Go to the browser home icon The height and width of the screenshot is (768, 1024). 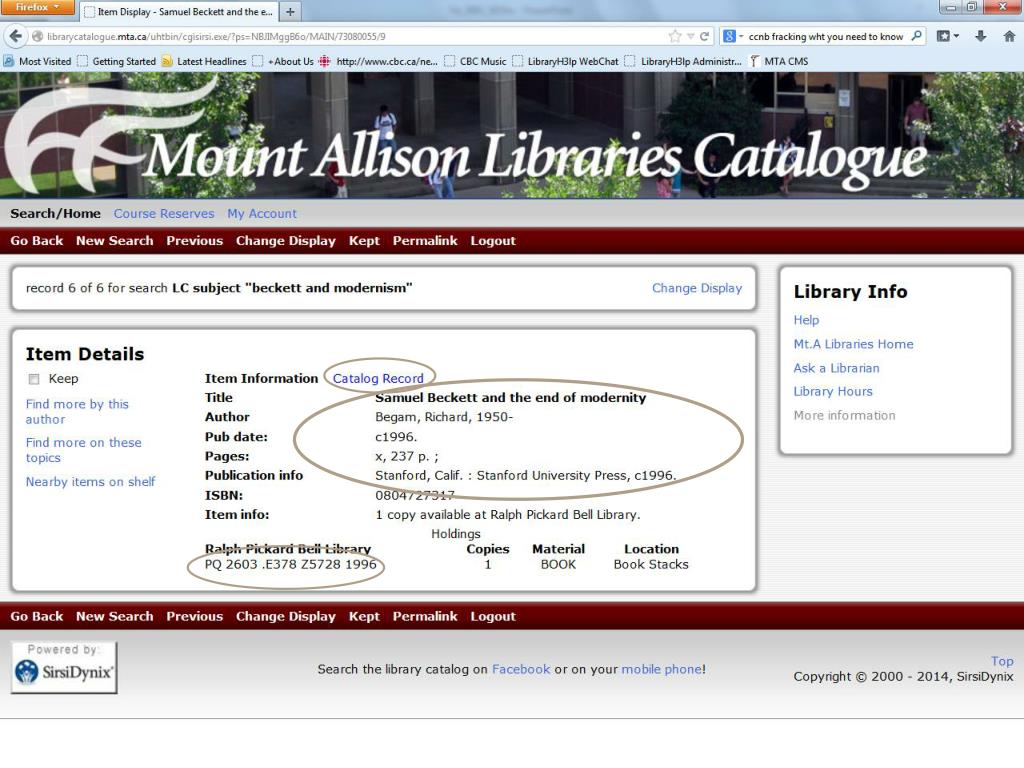1009,37
